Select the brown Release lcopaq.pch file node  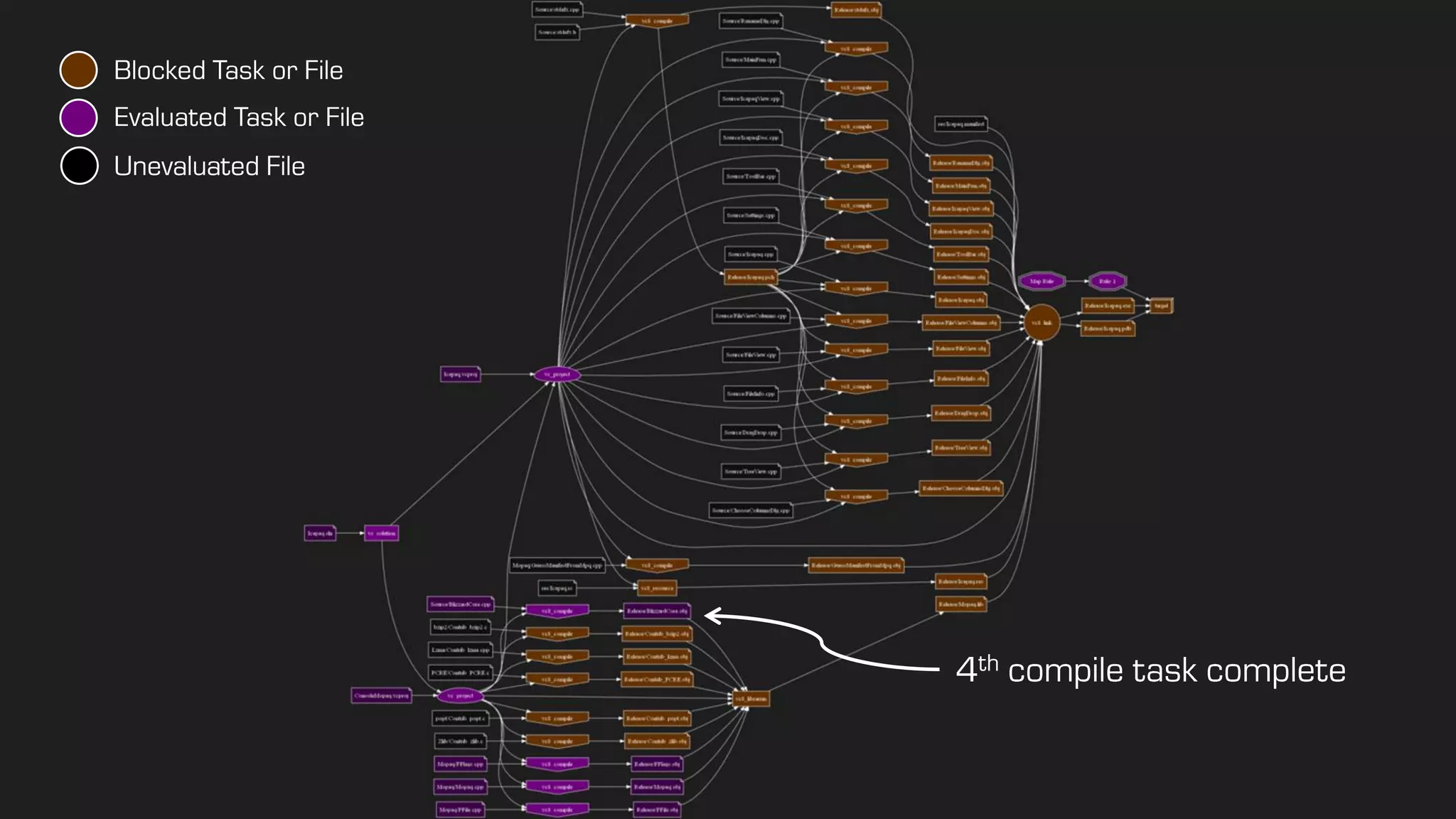pyautogui.click(x=751, y=277)
